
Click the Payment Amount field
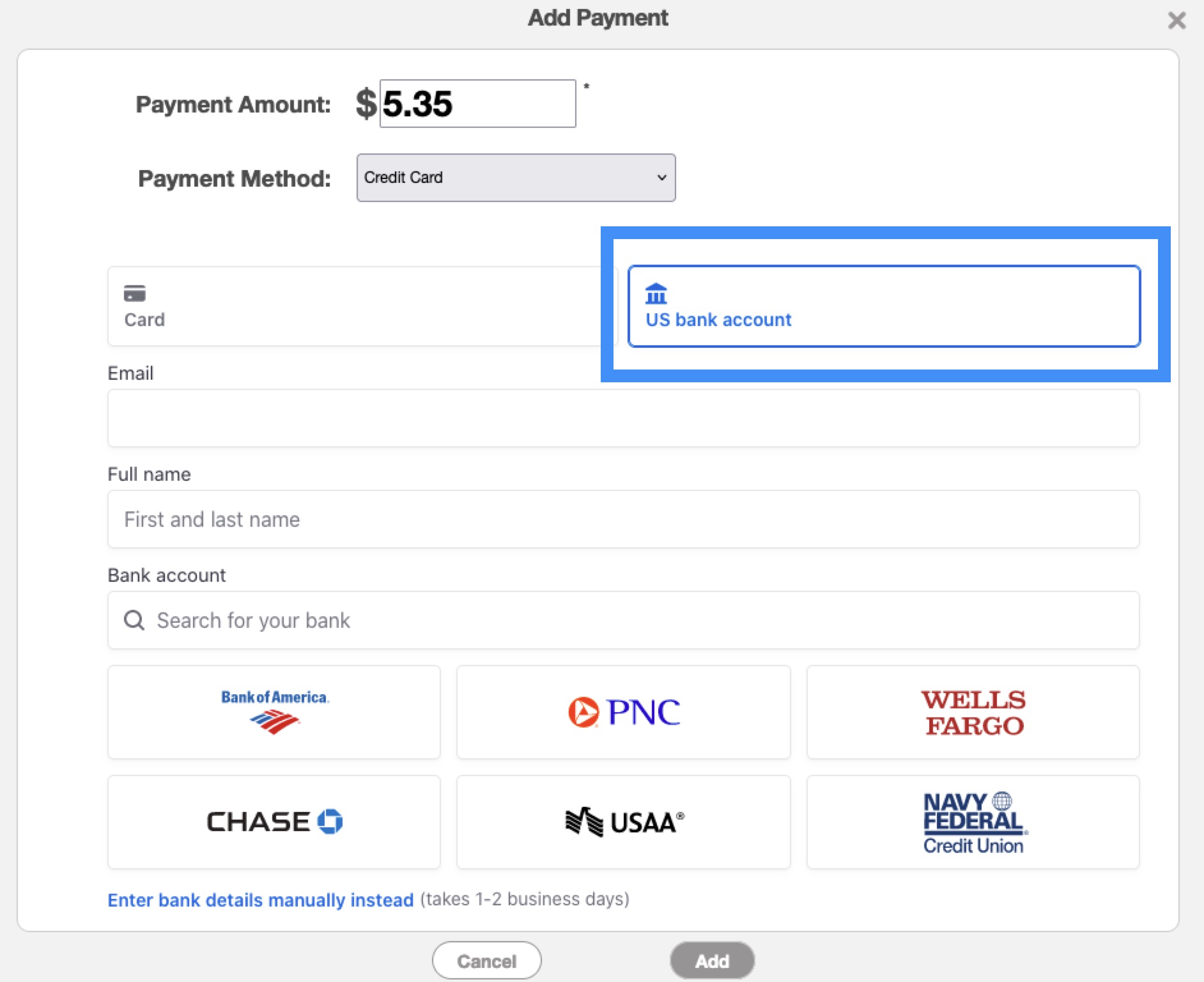coord(477,104)
